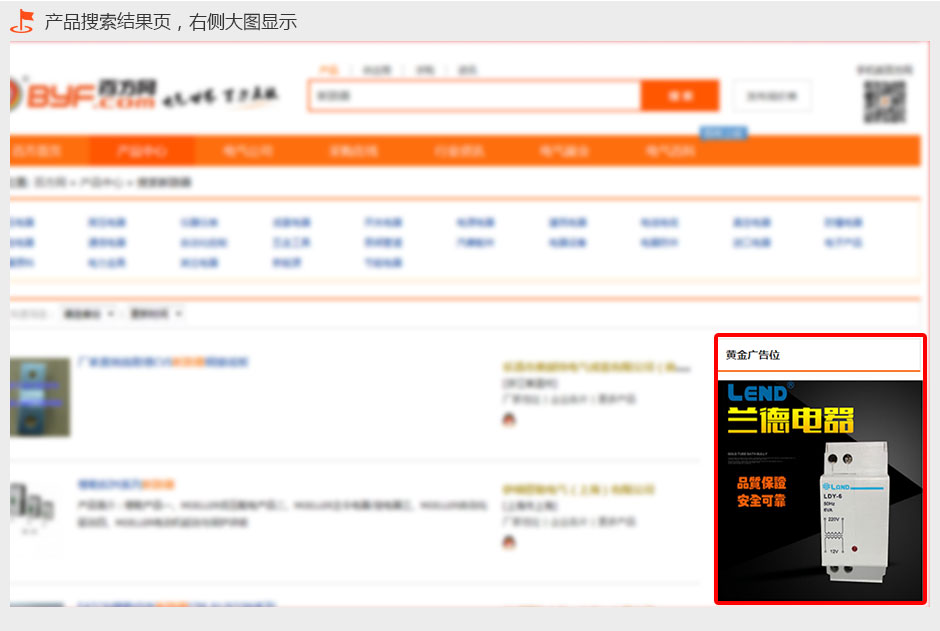This screenshot has height=631, width=940.
Task: Click the contact icon under the first result's company
Action: (x=509, y=420)
